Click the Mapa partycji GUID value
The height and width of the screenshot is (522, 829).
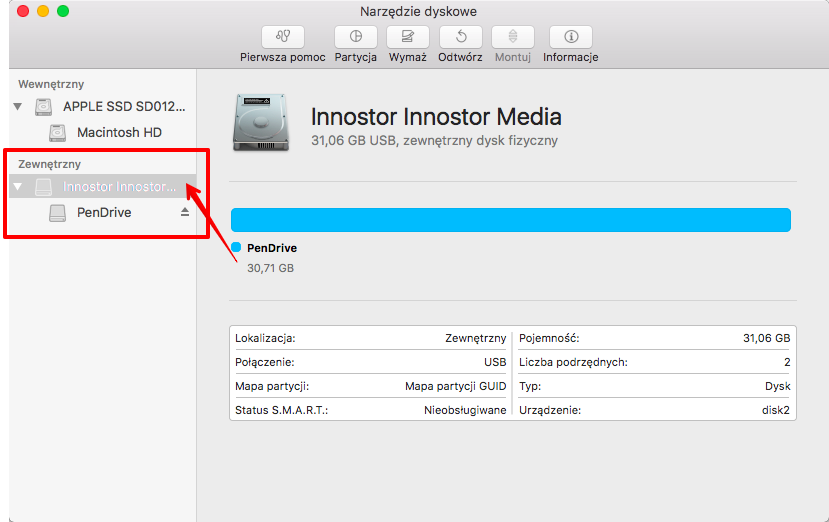click(456, 387)
